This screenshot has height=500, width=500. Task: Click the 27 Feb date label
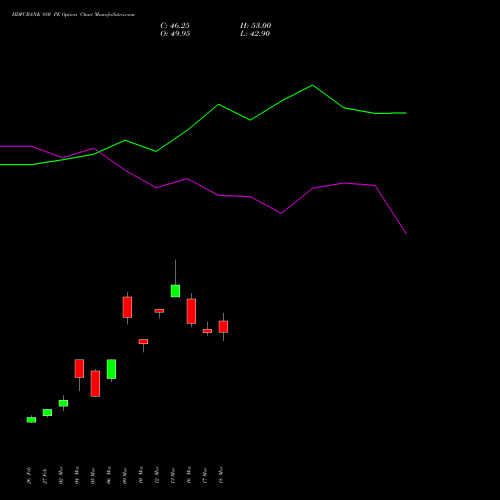click(x=45, y=475)
